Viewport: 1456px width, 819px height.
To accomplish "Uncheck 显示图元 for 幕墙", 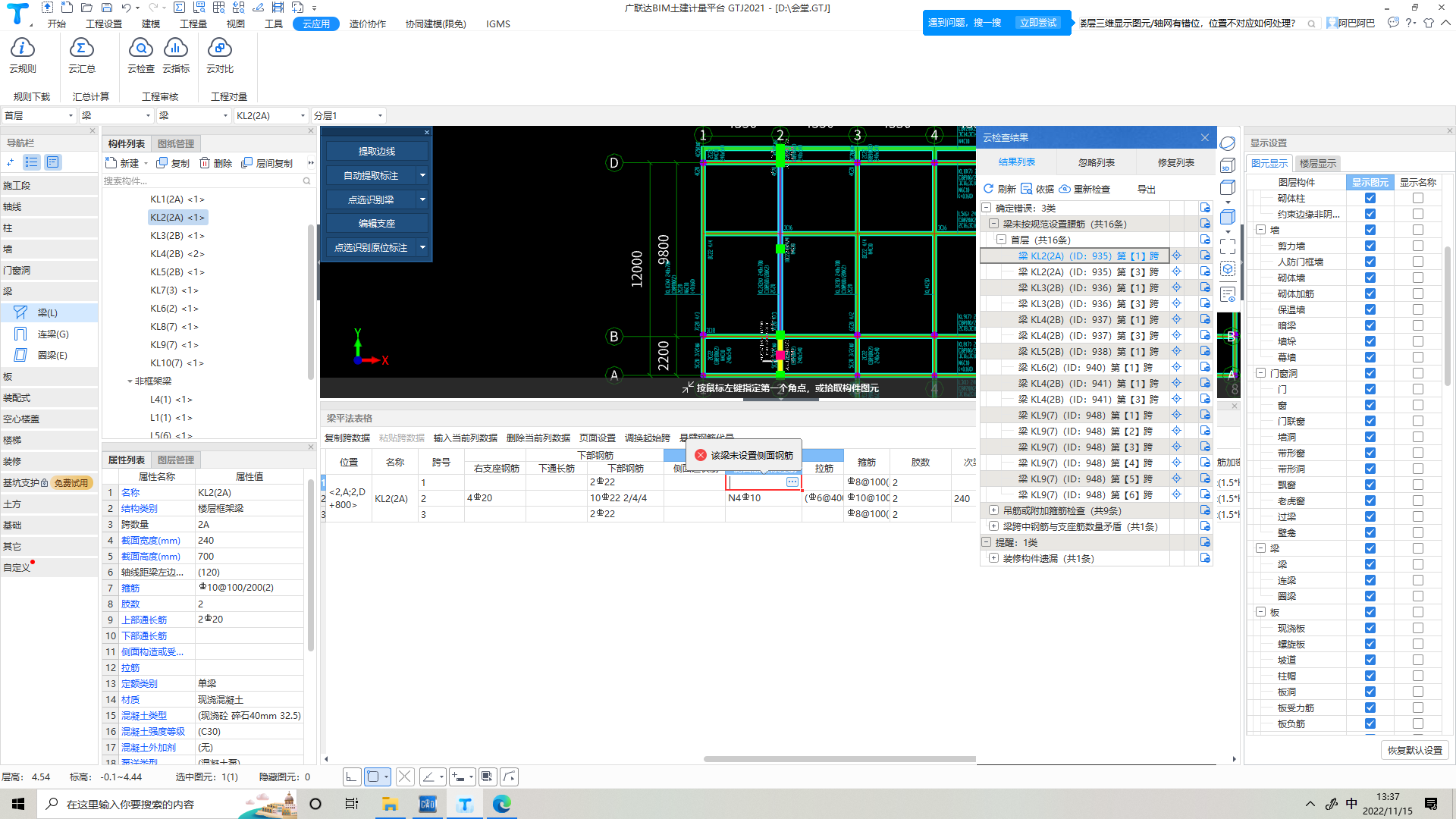I will pyautogui.click(x=1370, y=357).
